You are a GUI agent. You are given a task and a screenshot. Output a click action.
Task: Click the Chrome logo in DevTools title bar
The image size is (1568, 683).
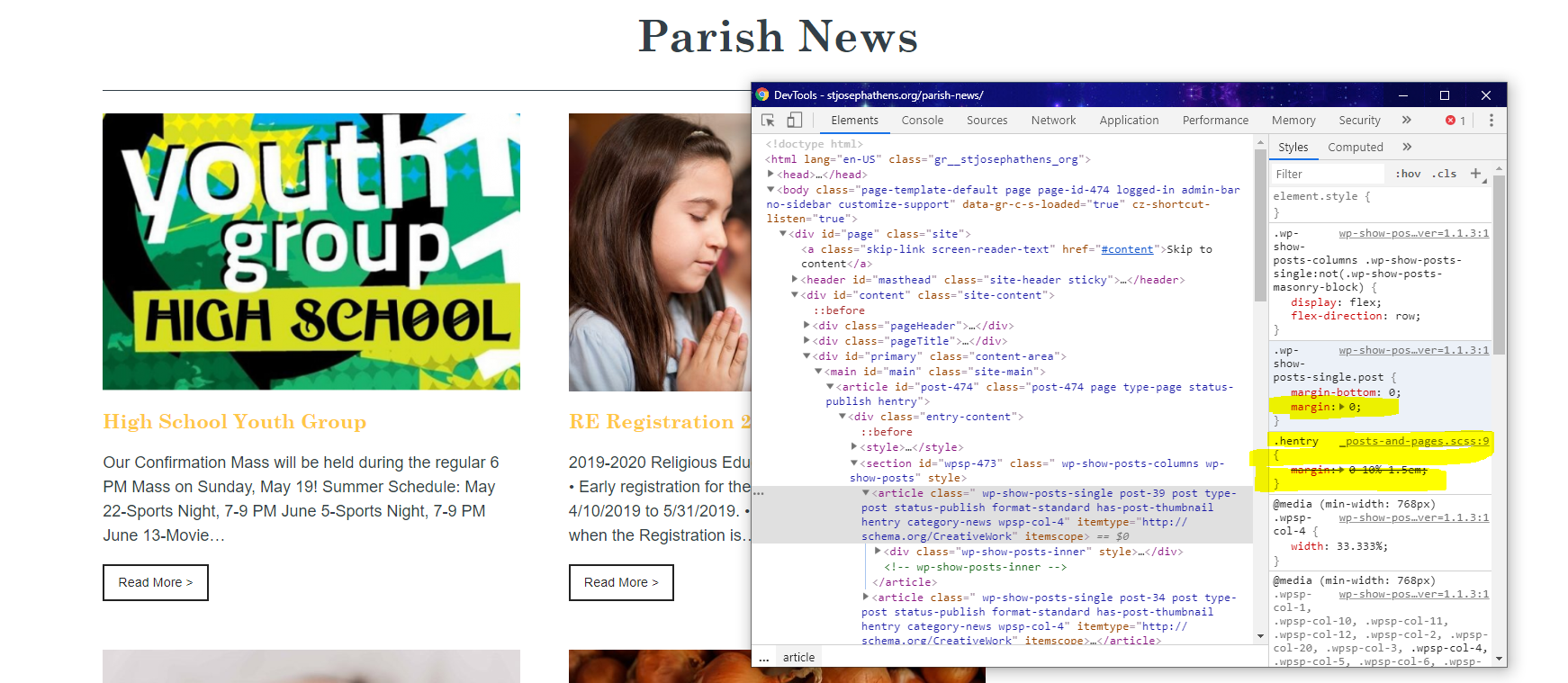coord(762,95)
